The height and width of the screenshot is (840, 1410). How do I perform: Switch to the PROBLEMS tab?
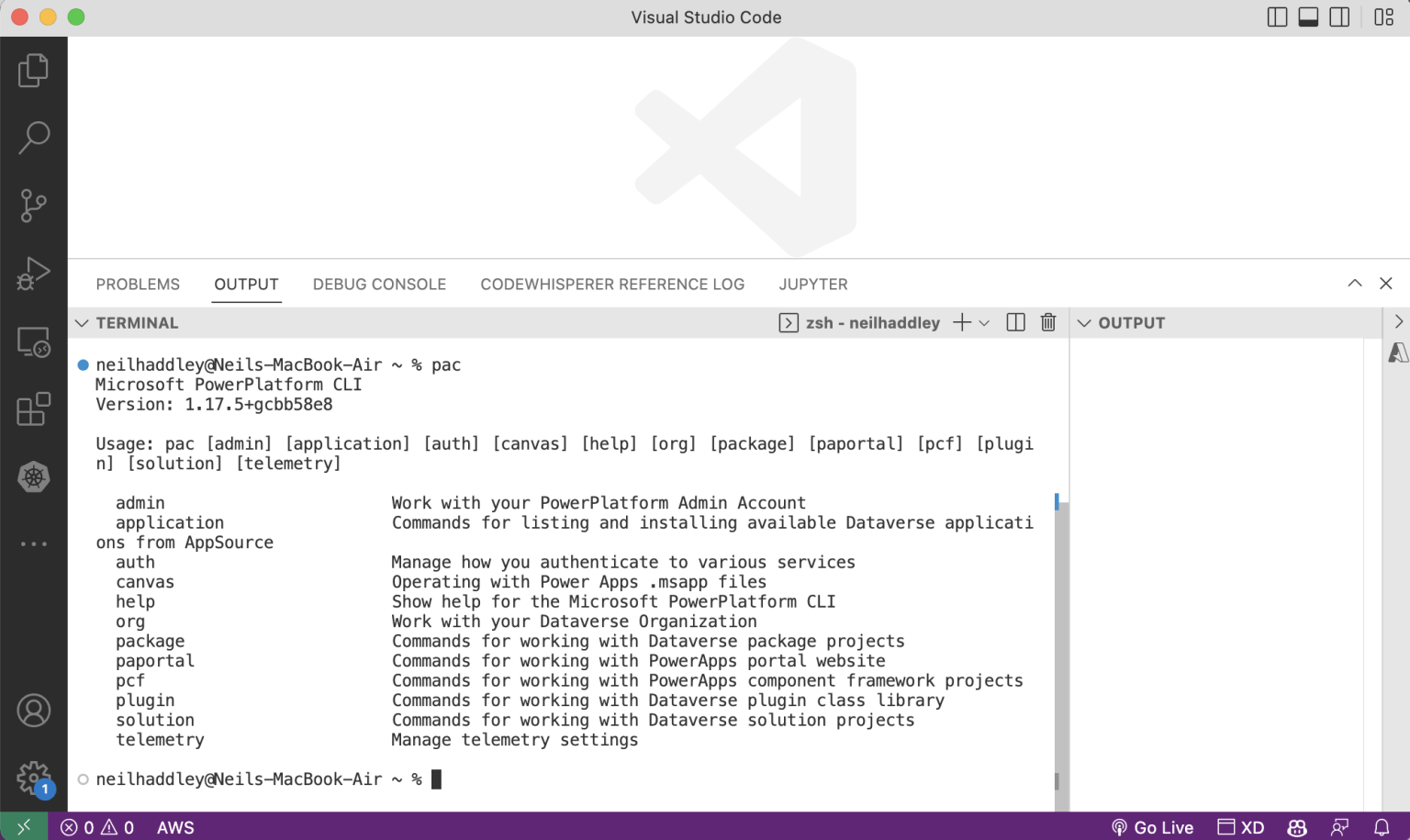tap(138, 285)
